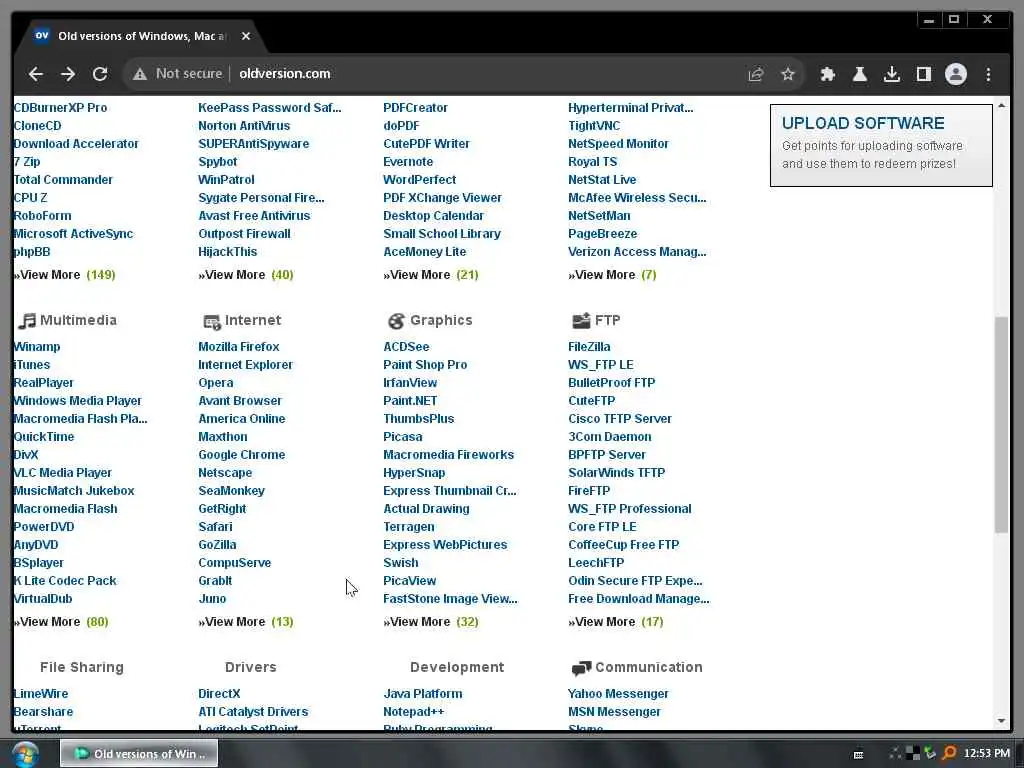Go forward to the next page
This screenshot has height=768, width=1024.
click(68, 74)
